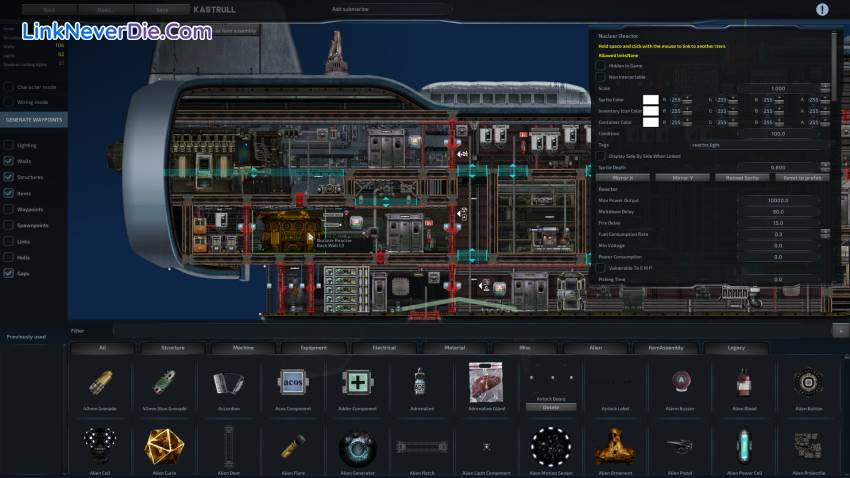Toggle the Lighting visibility checkbox

pos(9,145)
